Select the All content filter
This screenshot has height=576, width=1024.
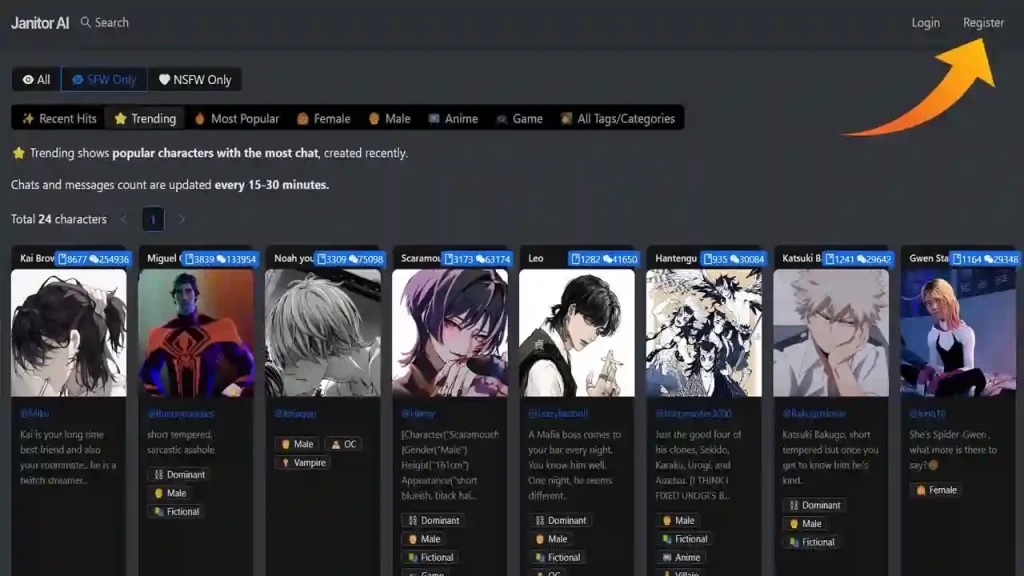(x=37, y=80)
